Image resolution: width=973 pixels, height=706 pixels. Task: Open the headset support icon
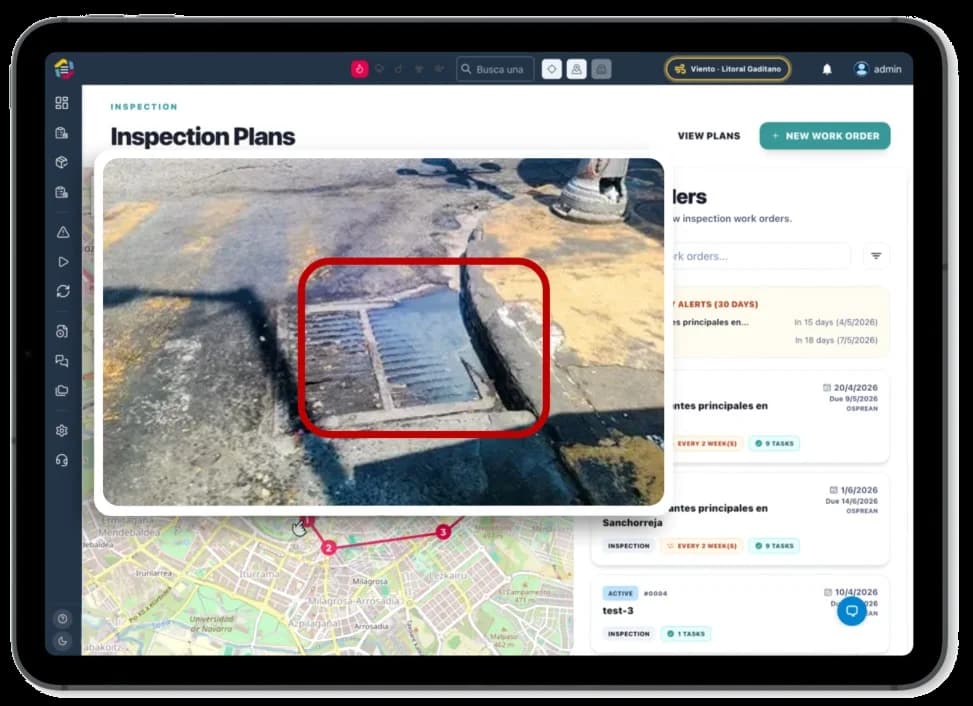click(x=61, y=460)
